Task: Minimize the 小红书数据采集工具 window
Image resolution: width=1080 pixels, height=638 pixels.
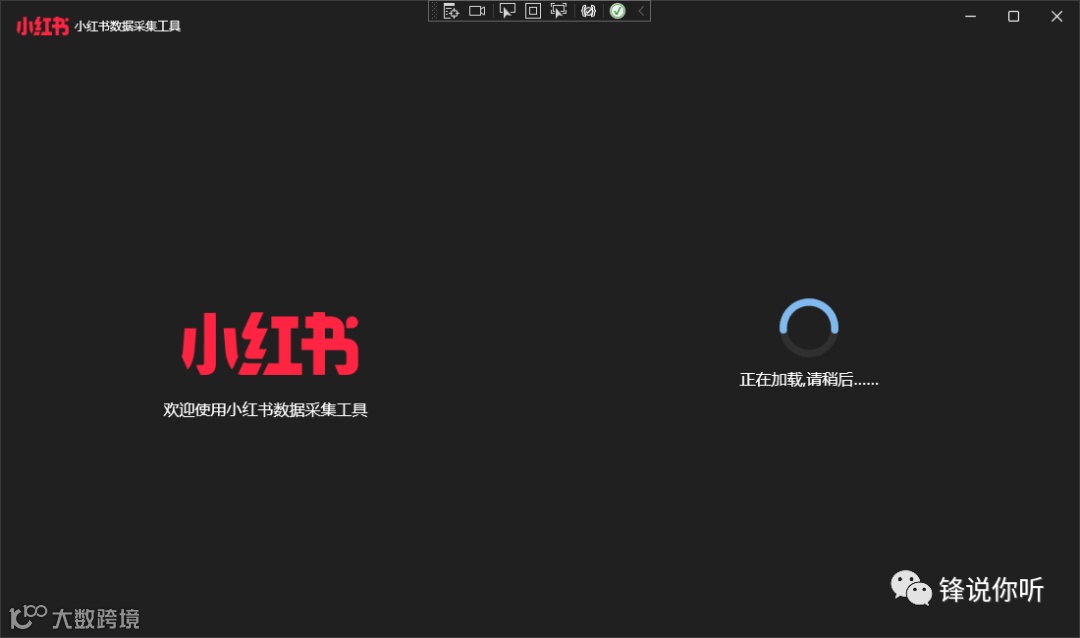Action: click(970, 16)
